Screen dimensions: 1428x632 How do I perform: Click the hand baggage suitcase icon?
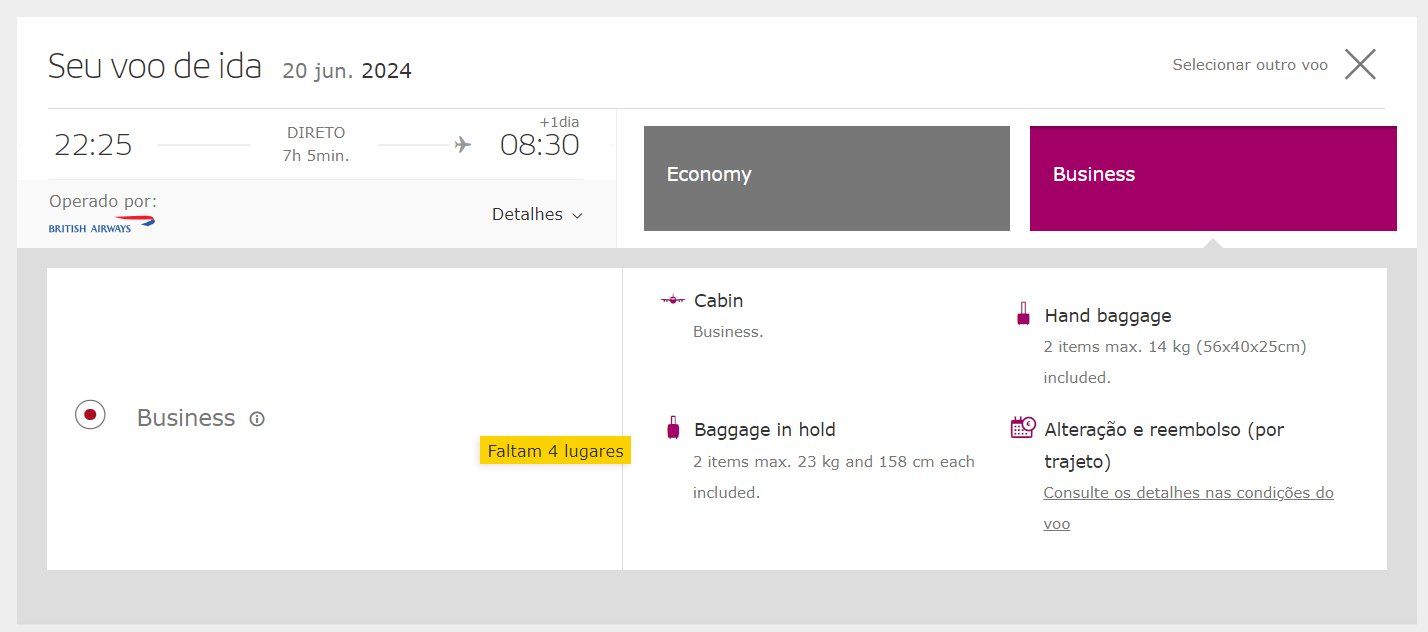click(1023, 314)
